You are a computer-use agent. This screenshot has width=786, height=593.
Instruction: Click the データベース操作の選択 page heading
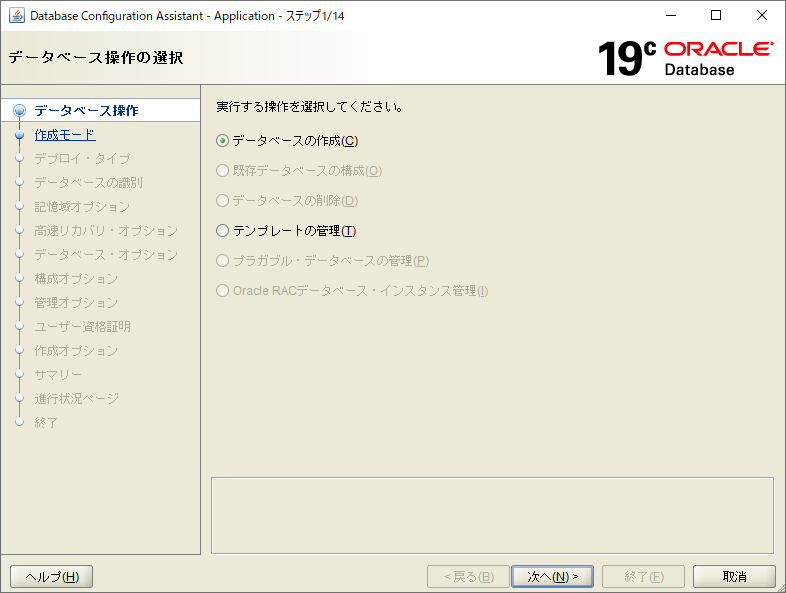click(96, 58)
